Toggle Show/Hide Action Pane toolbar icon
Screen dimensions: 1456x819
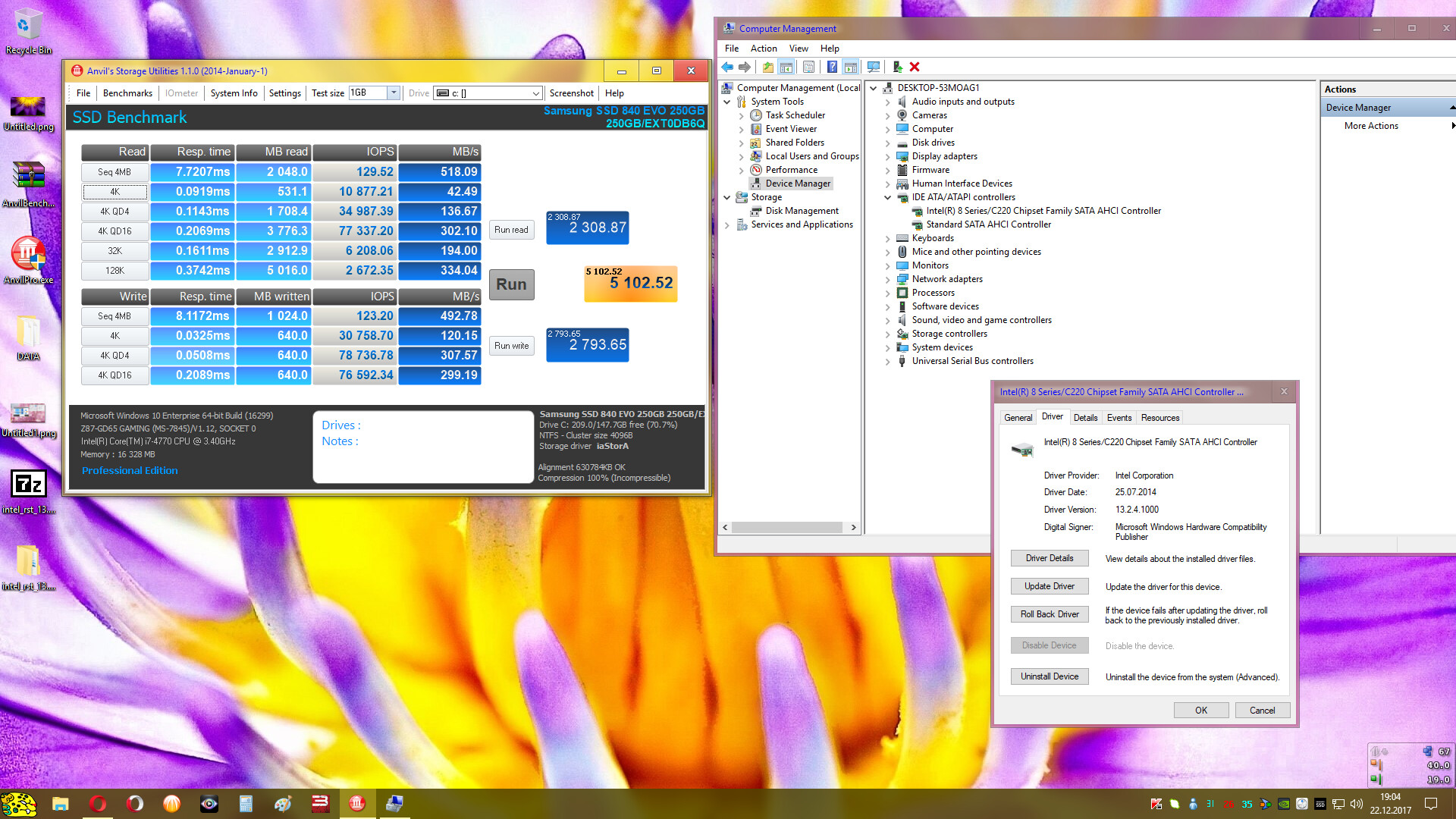(851, 67)
